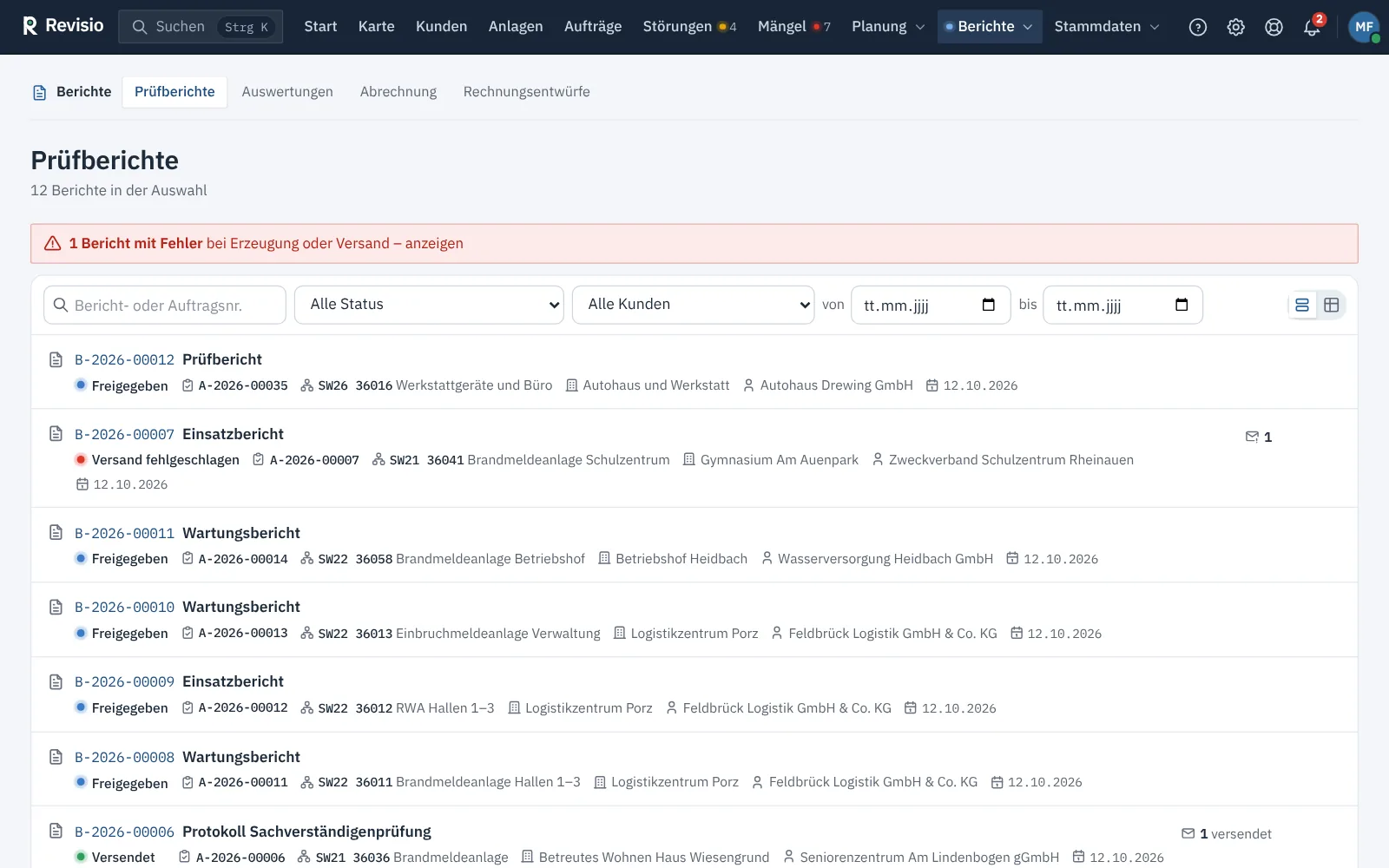Image resolution: width=1389 pixels, height=868 pixels.
Task: Open the MF user avatar menu
Action: pos(1365,27)
